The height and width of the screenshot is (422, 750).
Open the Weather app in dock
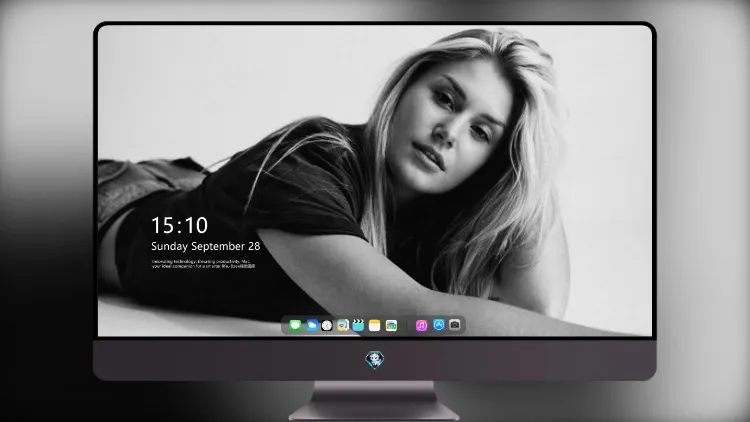click(312, 325)
